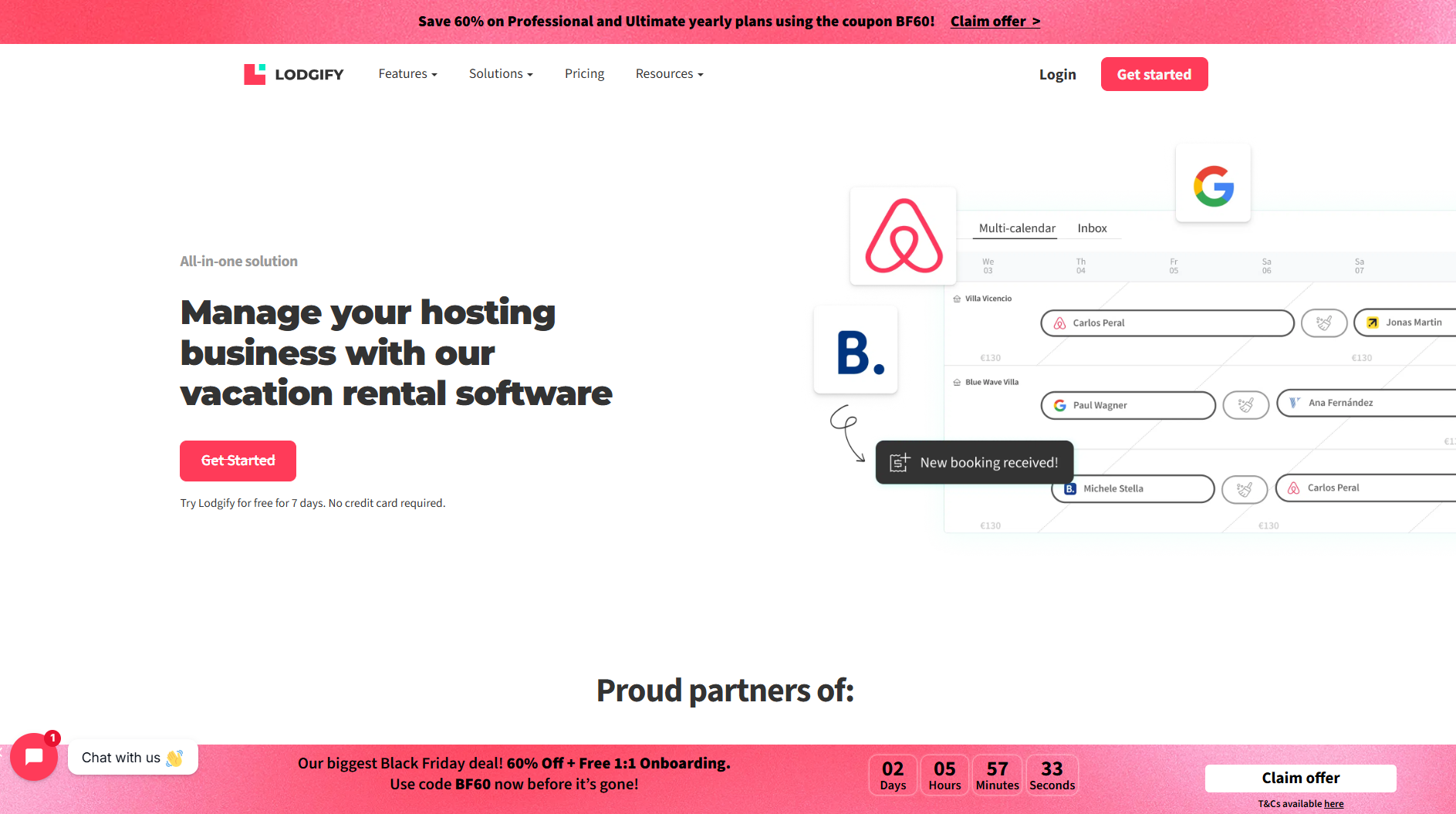
Task: Click the Airbnb logo card
Action: pyautogui.click(x=904, y=236)
